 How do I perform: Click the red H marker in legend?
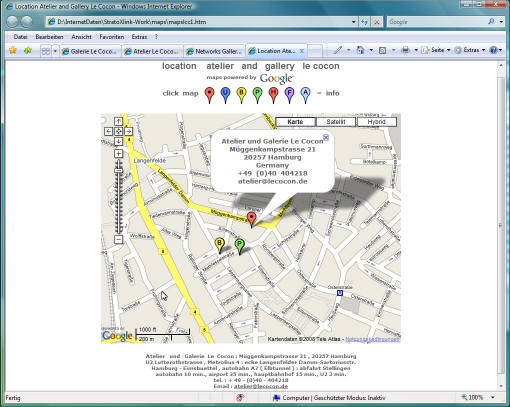click(x=274, y=95)
